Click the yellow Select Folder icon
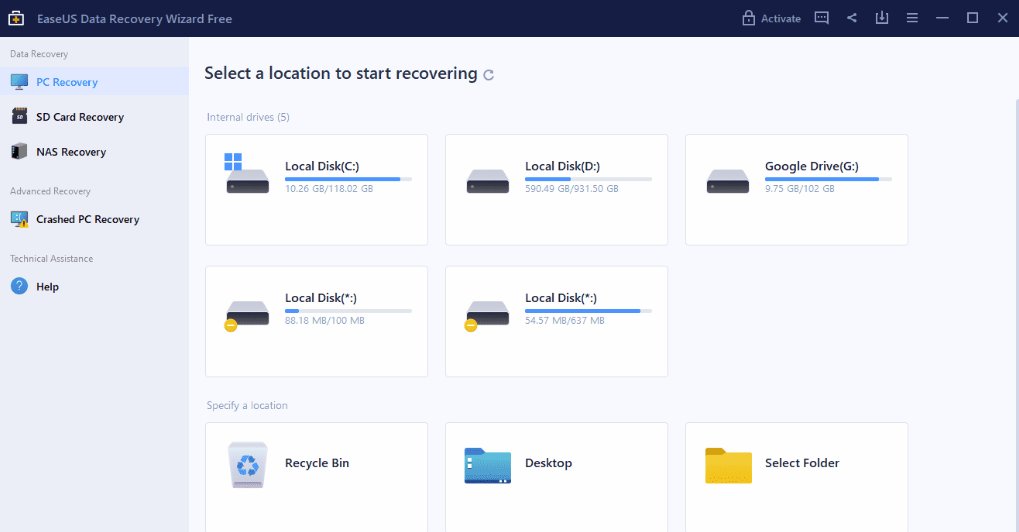Viewport: 1019px width, 532px height. [729, 465]
